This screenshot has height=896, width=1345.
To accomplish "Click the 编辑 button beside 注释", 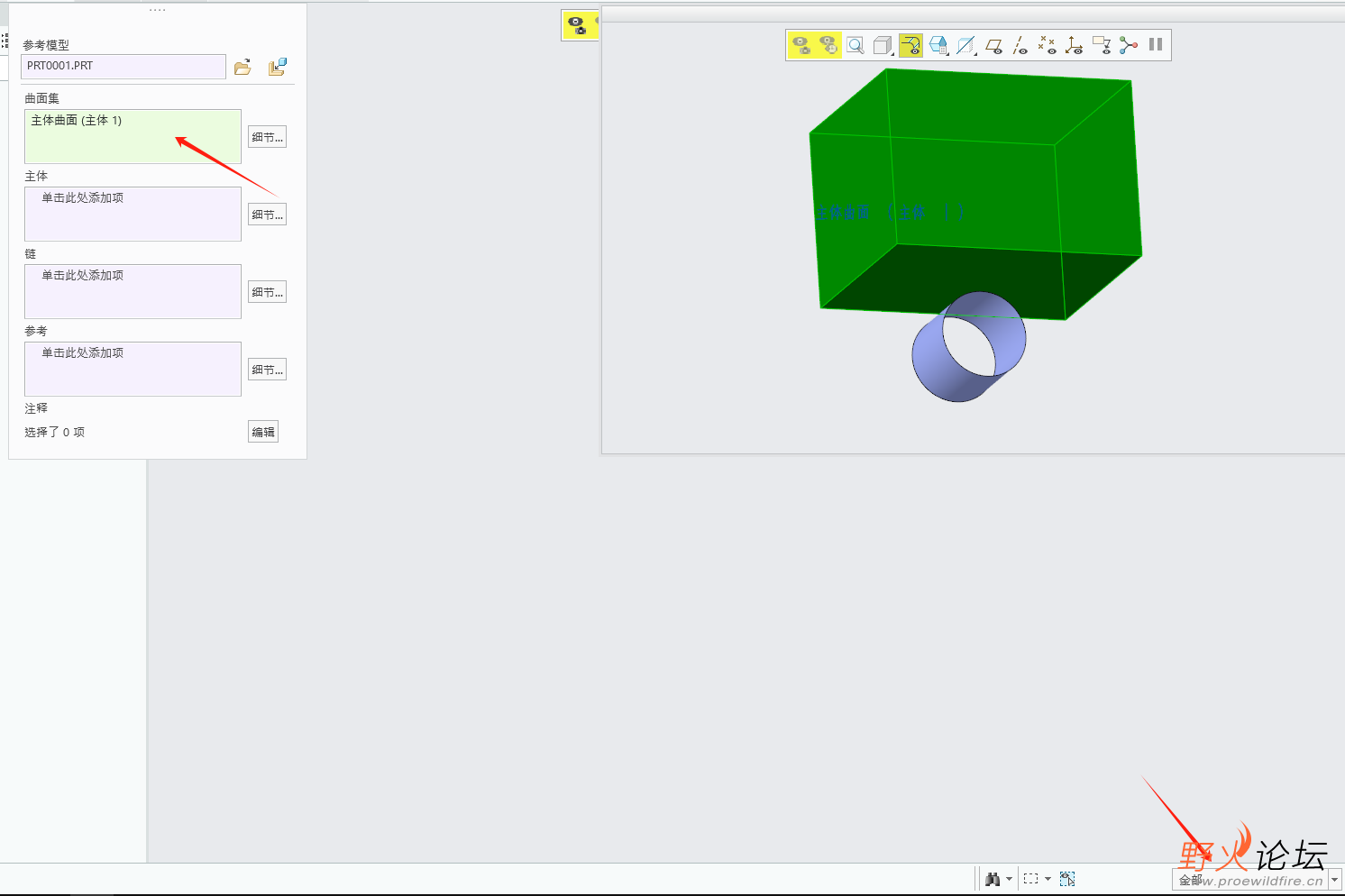I will (x=263, y=432).
